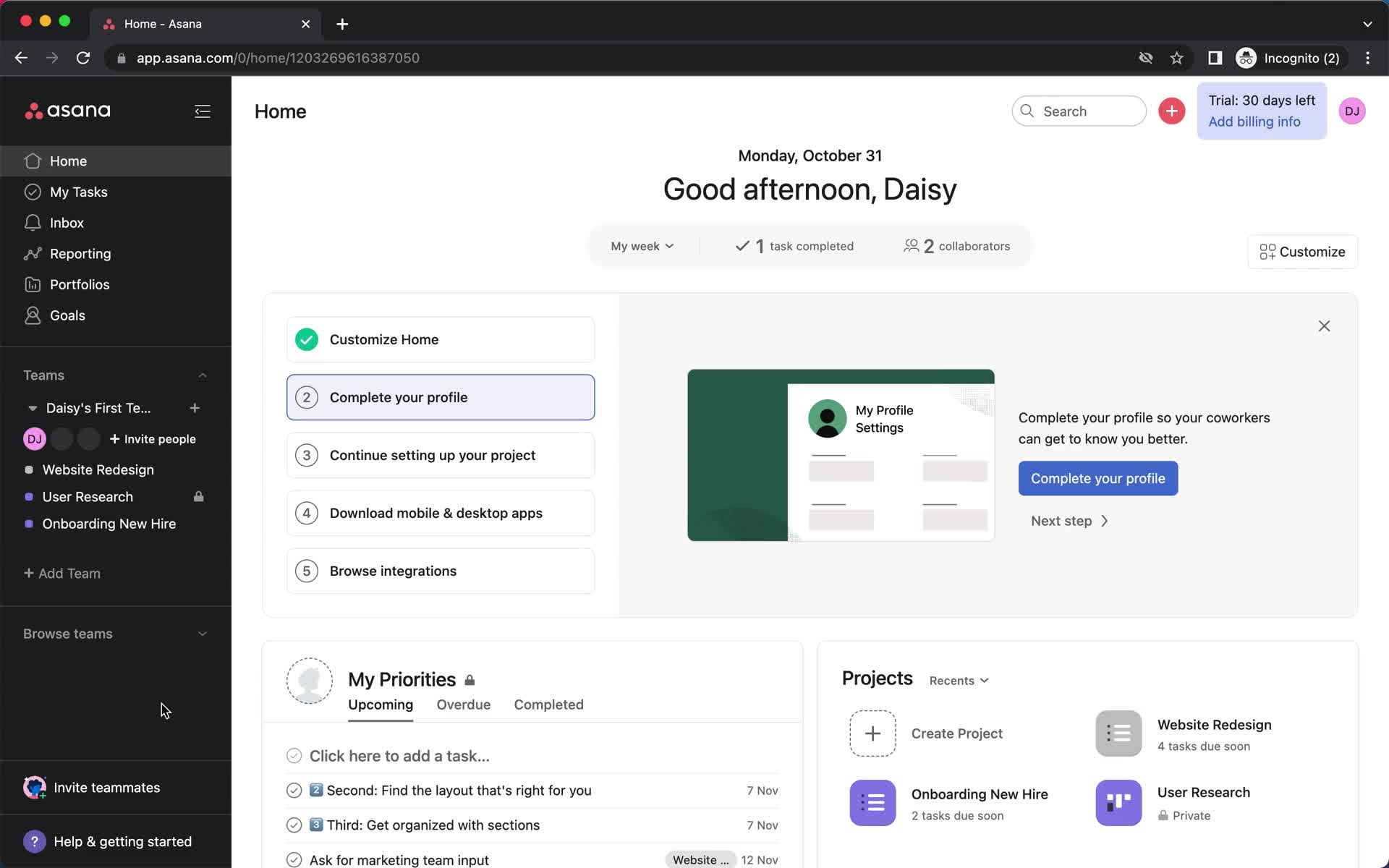Open the Onboarding New Hire project tile icon
This screenshot has width=1389, height=868.
[872, 803]
